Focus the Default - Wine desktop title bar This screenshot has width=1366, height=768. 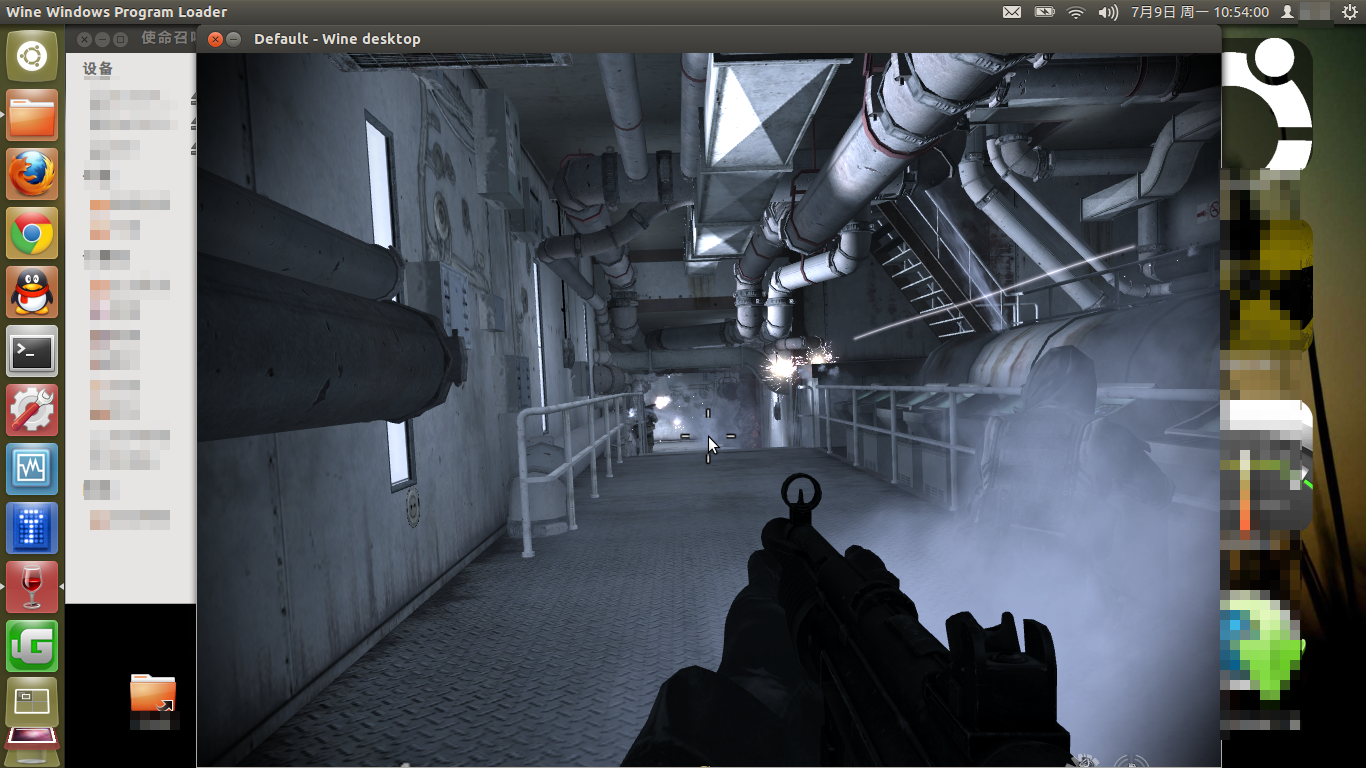(708, 39)
